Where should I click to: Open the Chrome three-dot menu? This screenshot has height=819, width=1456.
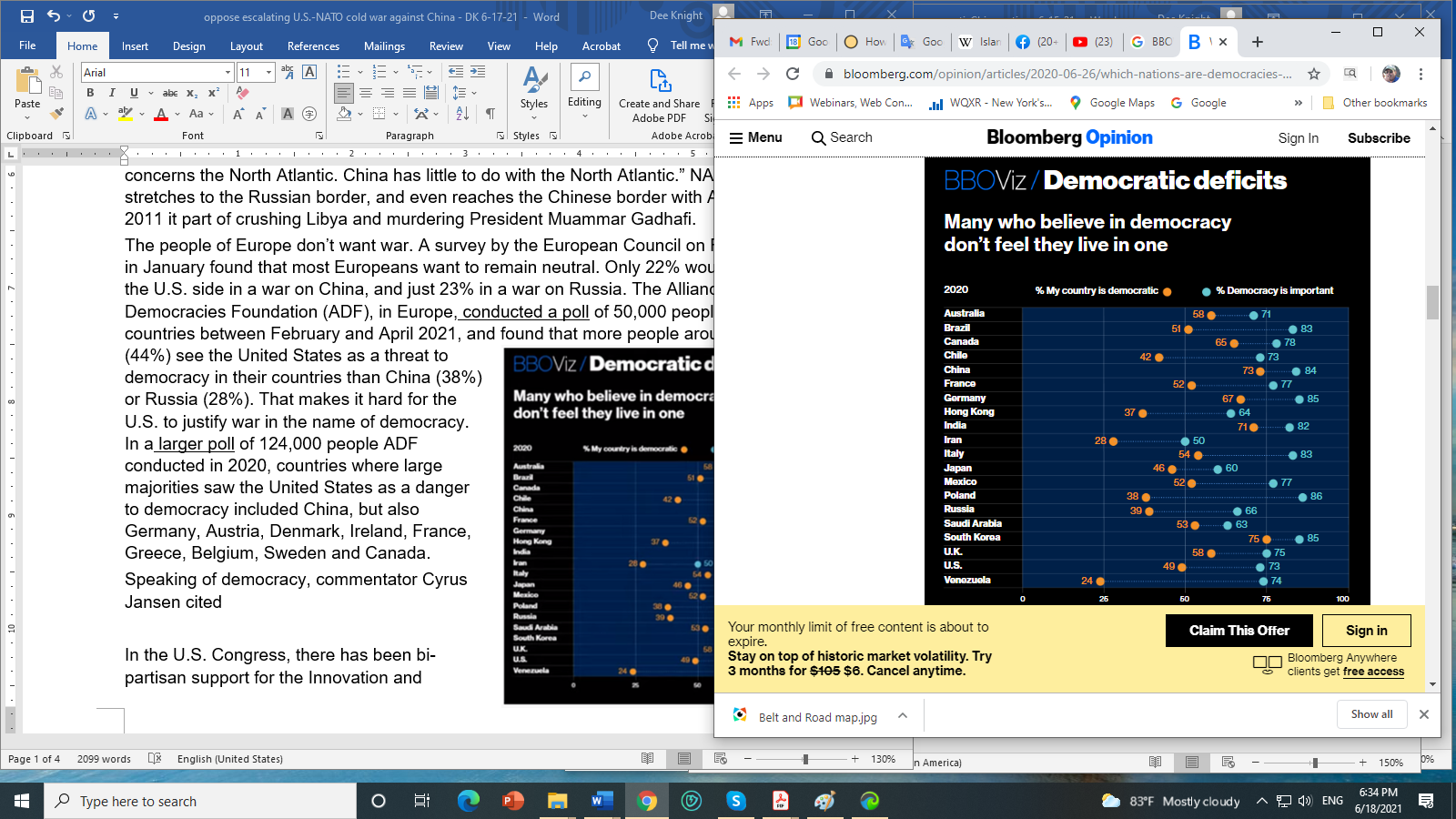click(1421, 74)
